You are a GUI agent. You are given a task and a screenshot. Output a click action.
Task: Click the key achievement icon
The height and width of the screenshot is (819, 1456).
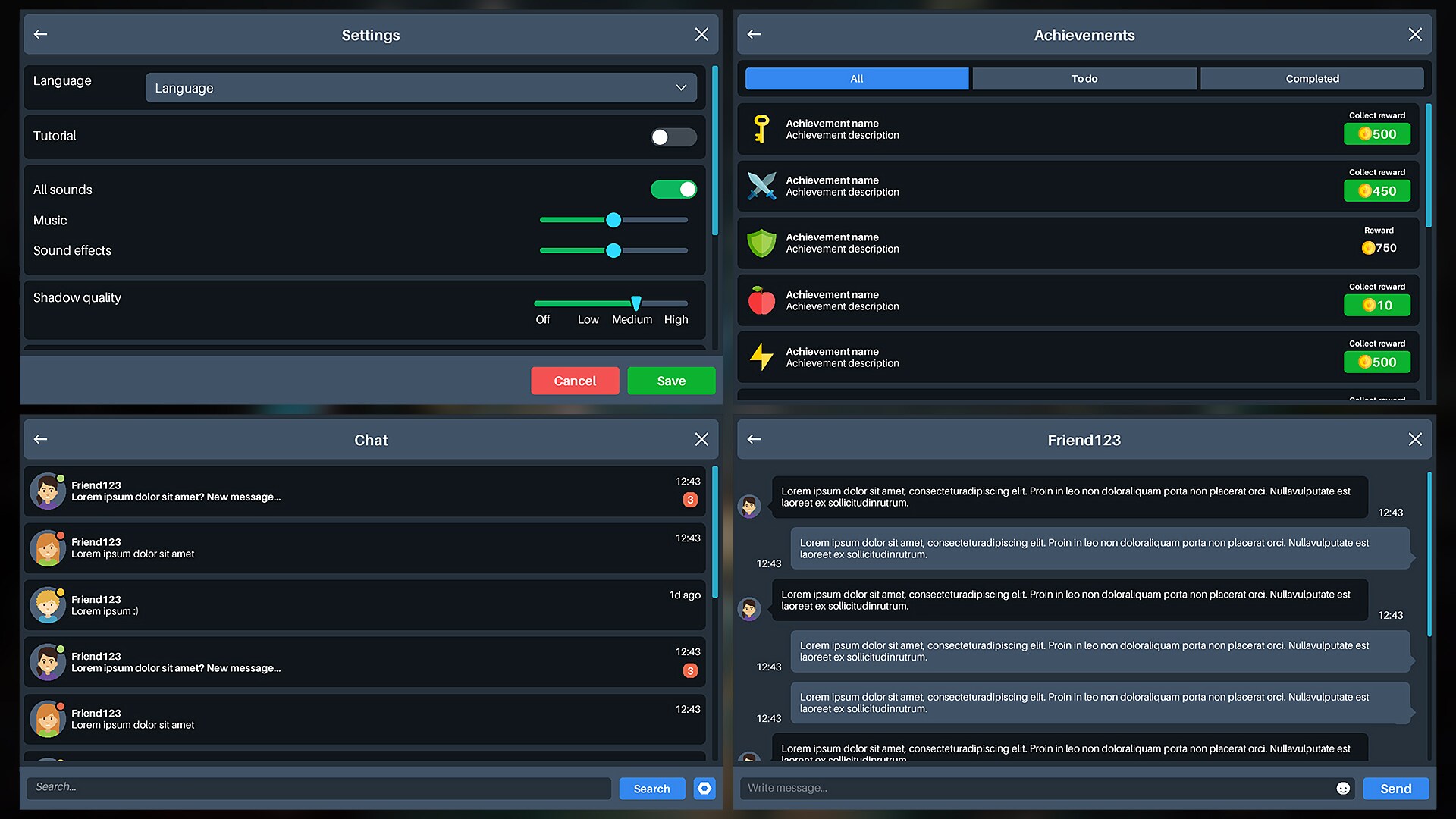coord(761,129)
